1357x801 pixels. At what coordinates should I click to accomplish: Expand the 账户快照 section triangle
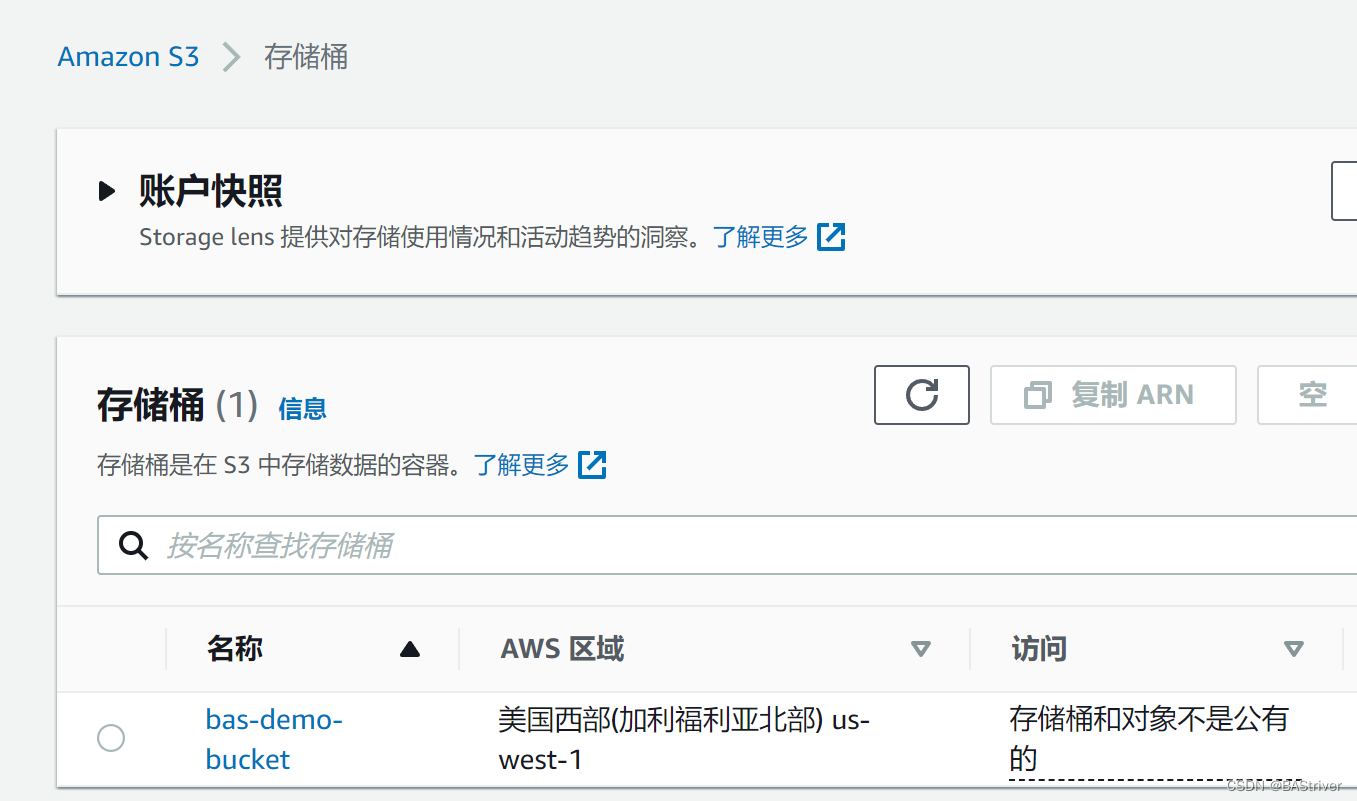(x=107, y=190)
